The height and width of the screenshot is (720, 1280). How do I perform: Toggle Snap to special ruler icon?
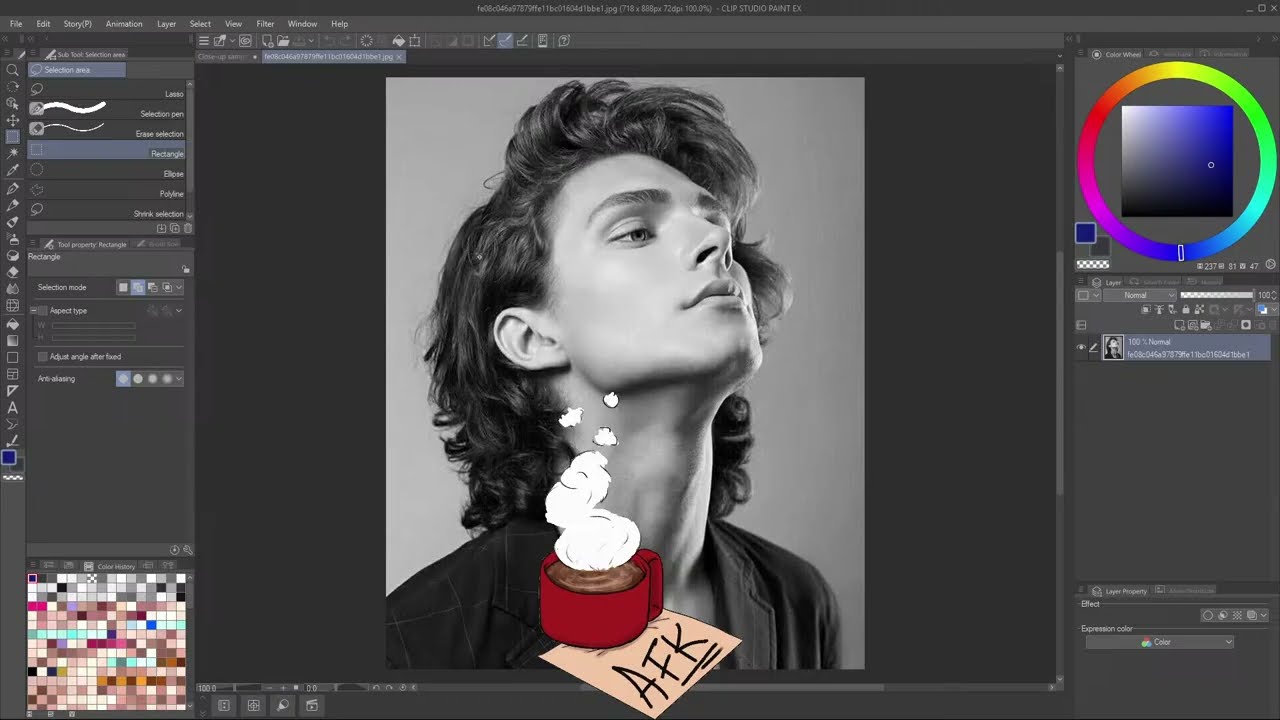[x=505, y=41]
